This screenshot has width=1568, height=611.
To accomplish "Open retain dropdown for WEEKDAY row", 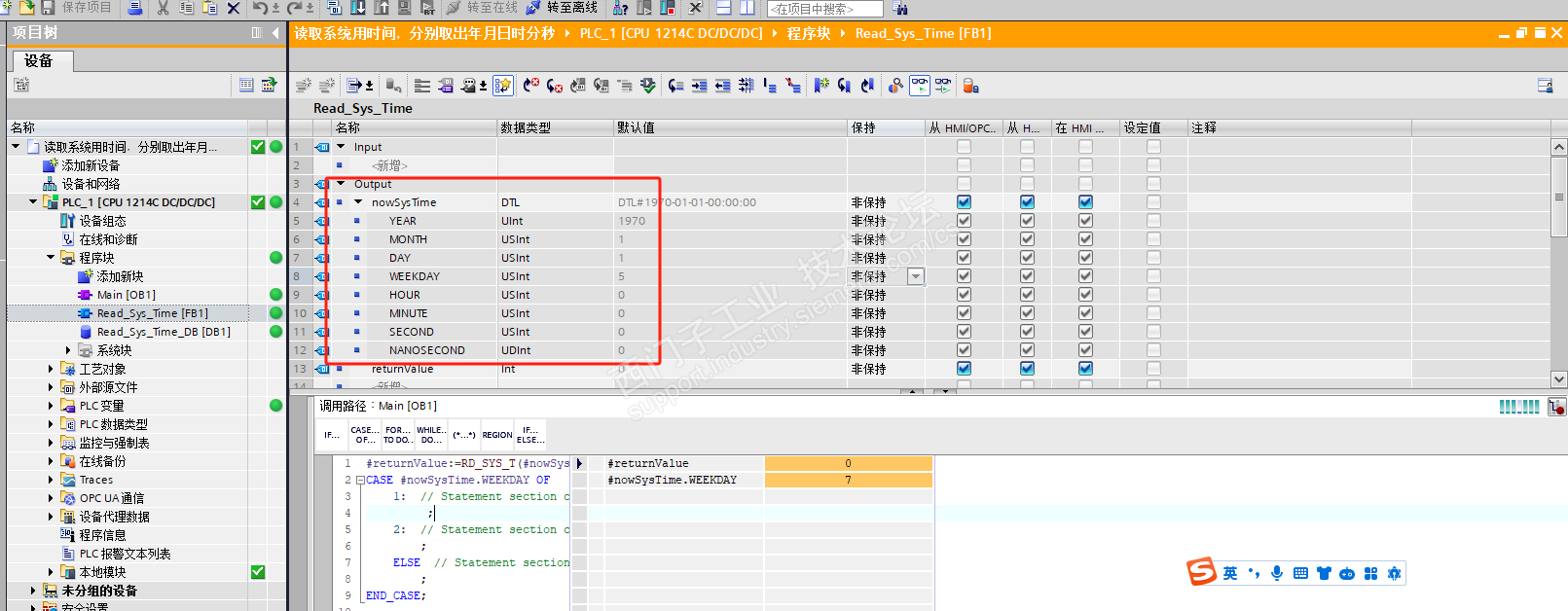I will tap(915, 276).
